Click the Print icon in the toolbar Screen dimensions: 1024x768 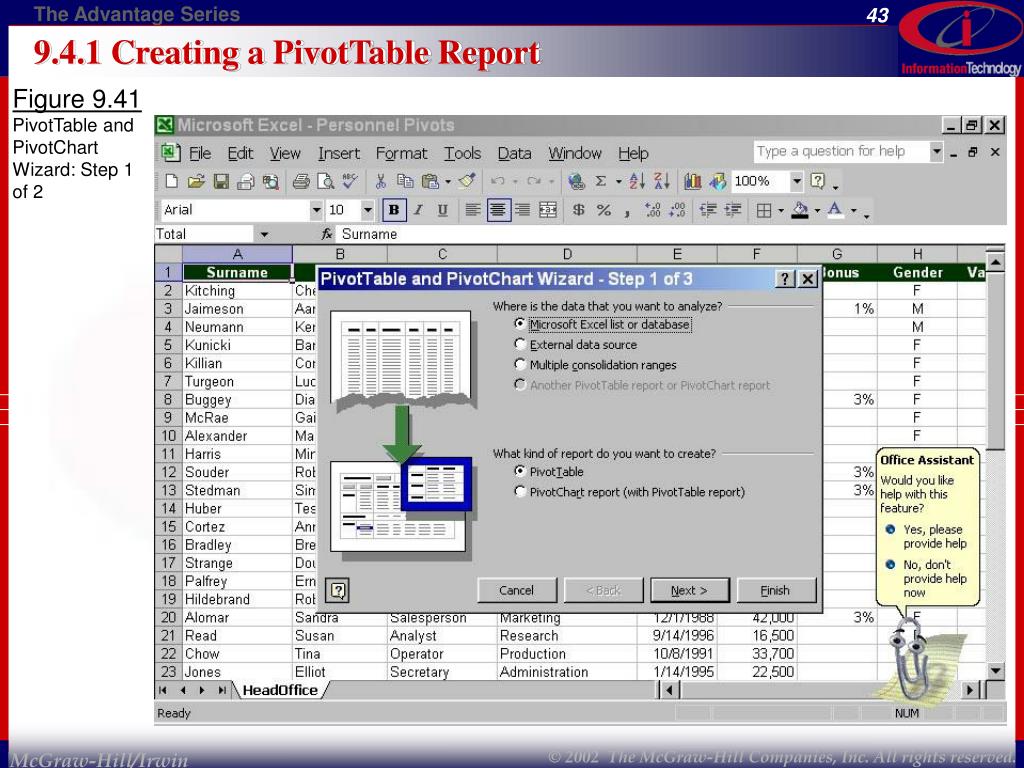(300, 182)
